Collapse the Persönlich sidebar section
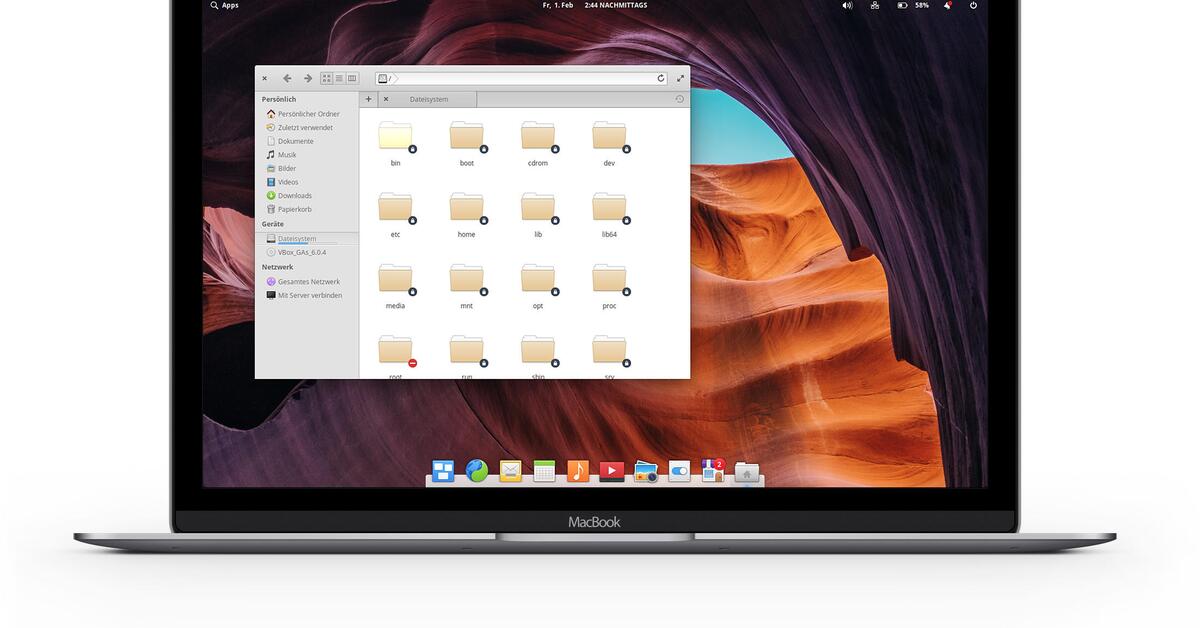Screen dimensions: 1200x628 (x=279, y=99)
